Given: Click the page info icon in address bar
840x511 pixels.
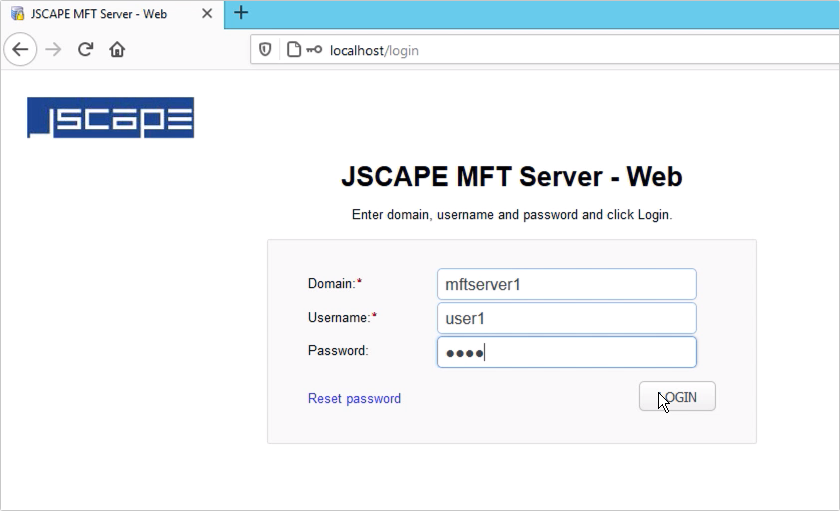Looking at the screenshot, I should click(293, 49).
